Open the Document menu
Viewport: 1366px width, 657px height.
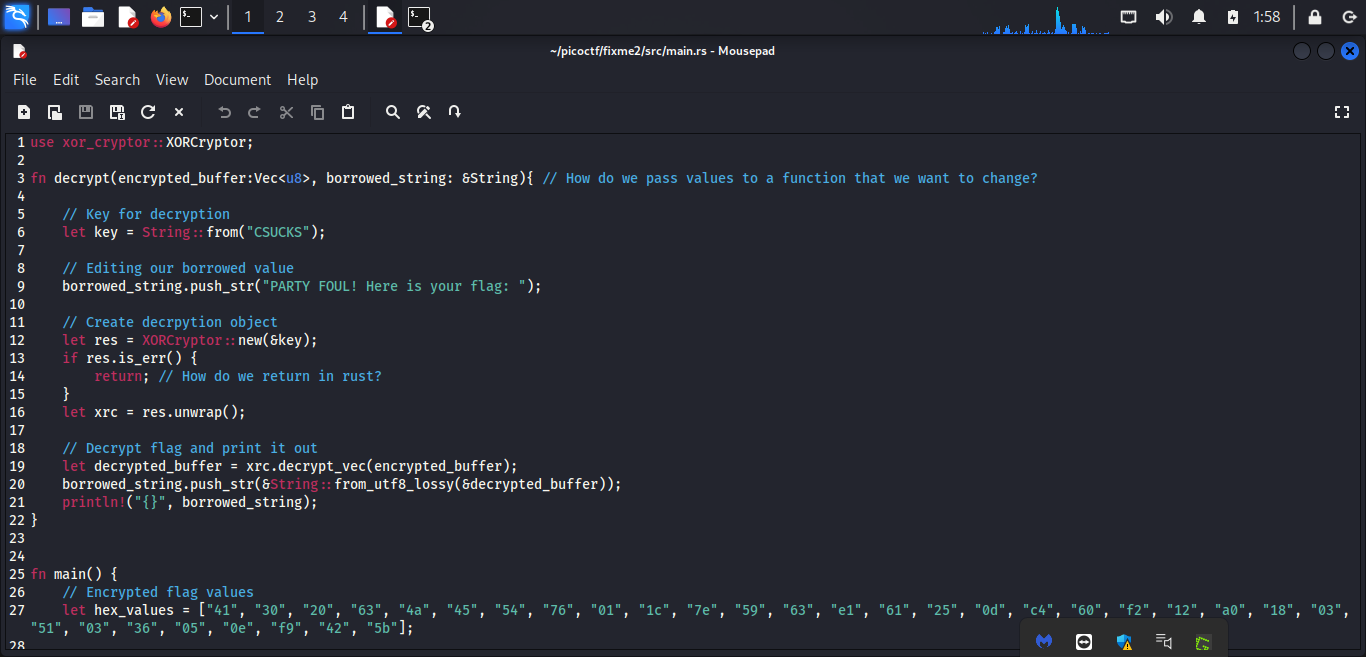[237, 80]
